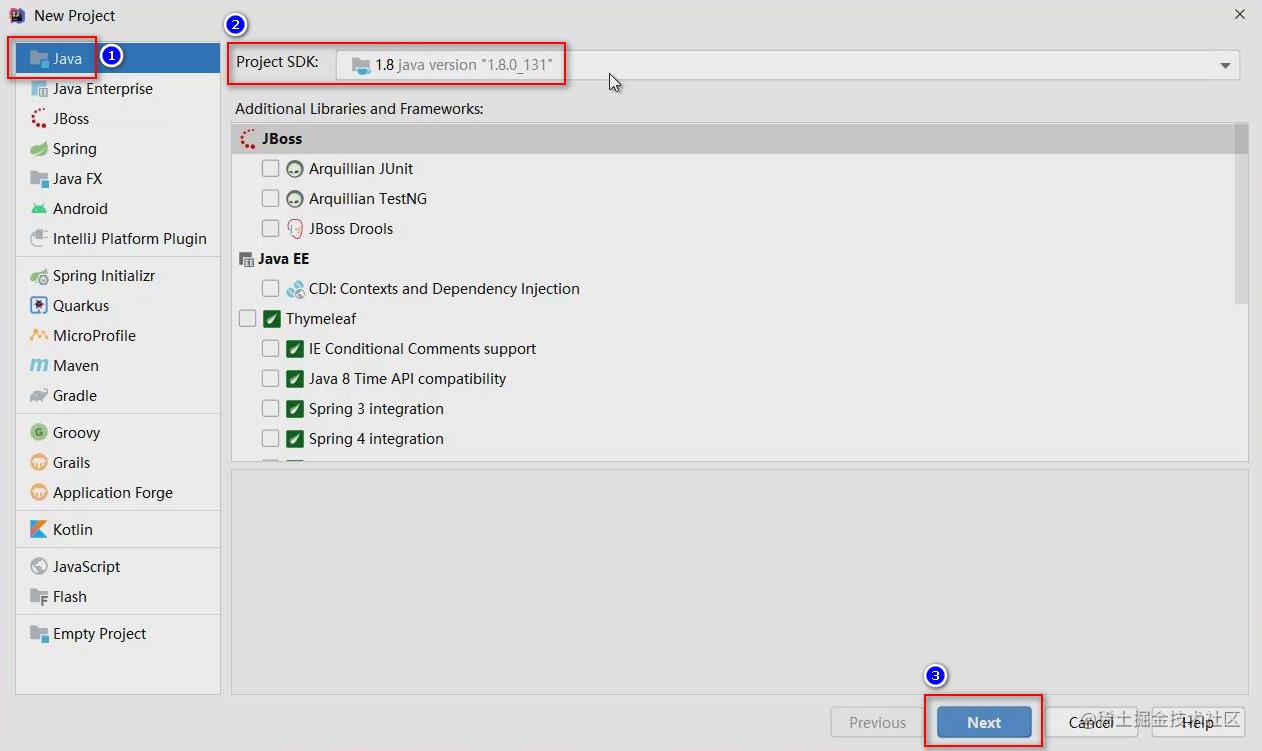This screenshot has height=751, width=1262.
Task: Click the Empty Project folder icon
Action: pyautogui.click(x=39, y=634)
